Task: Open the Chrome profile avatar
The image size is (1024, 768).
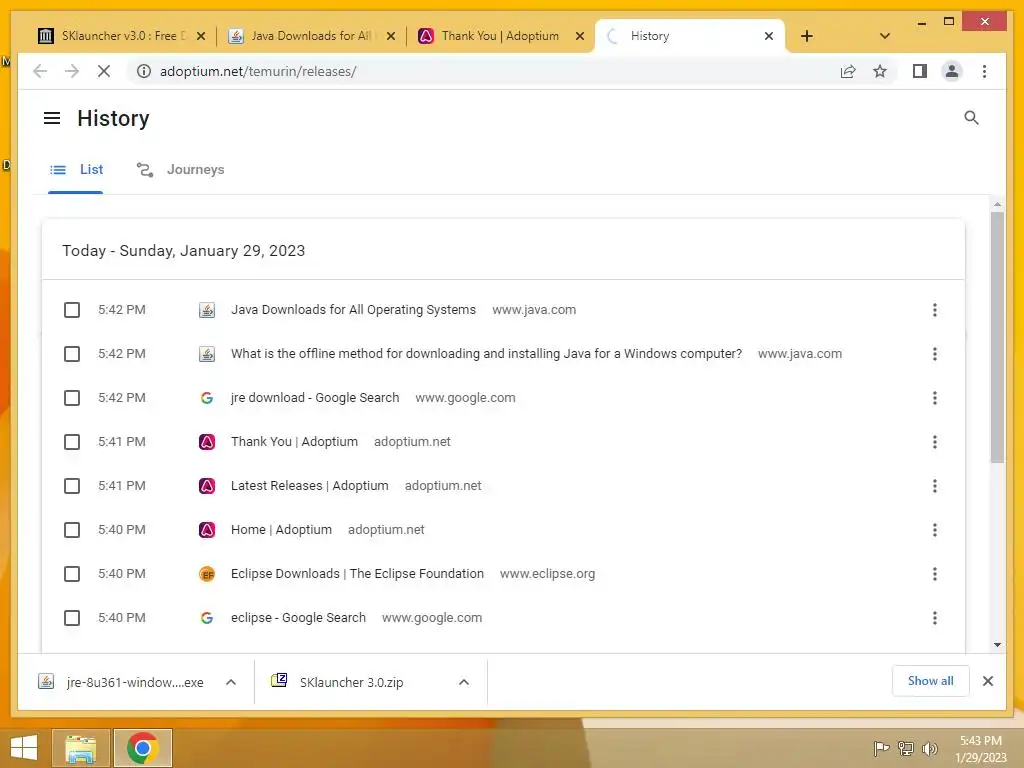Action: (x=952, y=71)
